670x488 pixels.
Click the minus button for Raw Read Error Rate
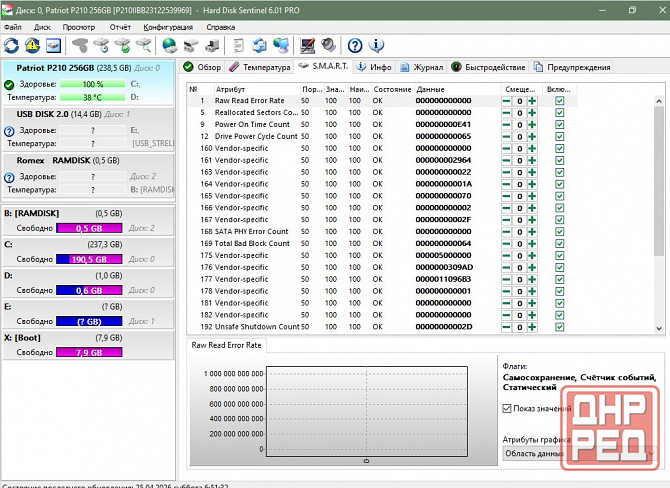pos(506,101)
